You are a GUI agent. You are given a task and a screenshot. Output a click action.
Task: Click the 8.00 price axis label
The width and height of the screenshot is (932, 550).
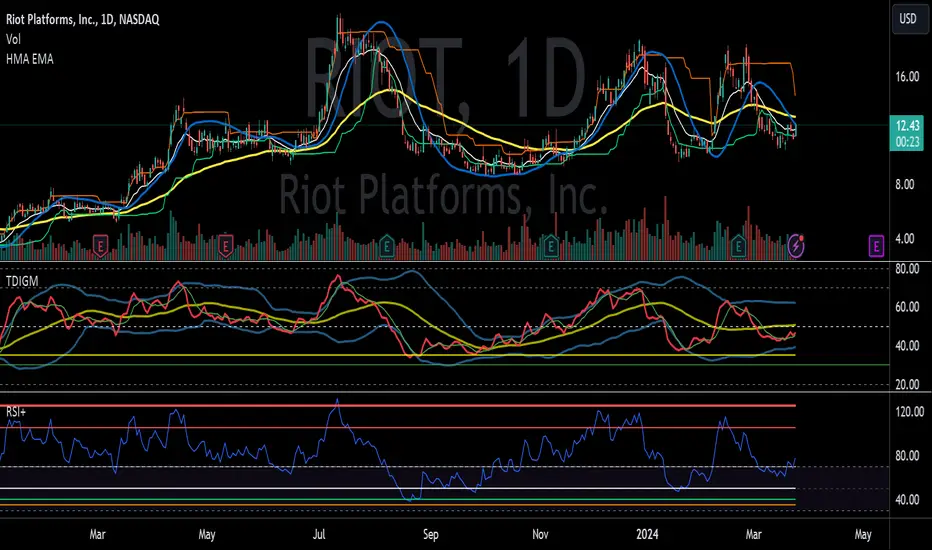(905, 184)
